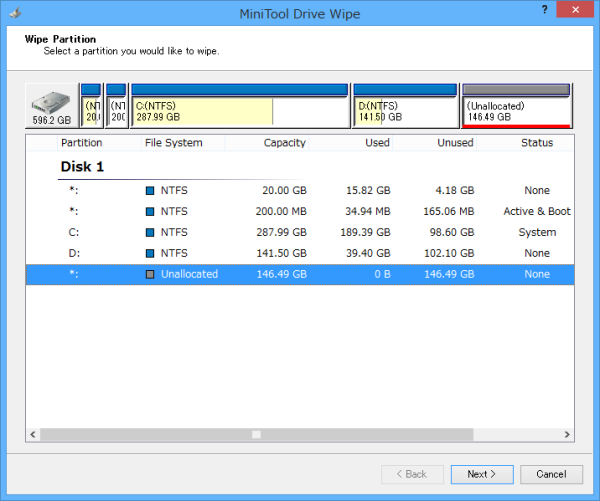
Task: Proceed with the Next button
Action: click(x=482, y=474)
